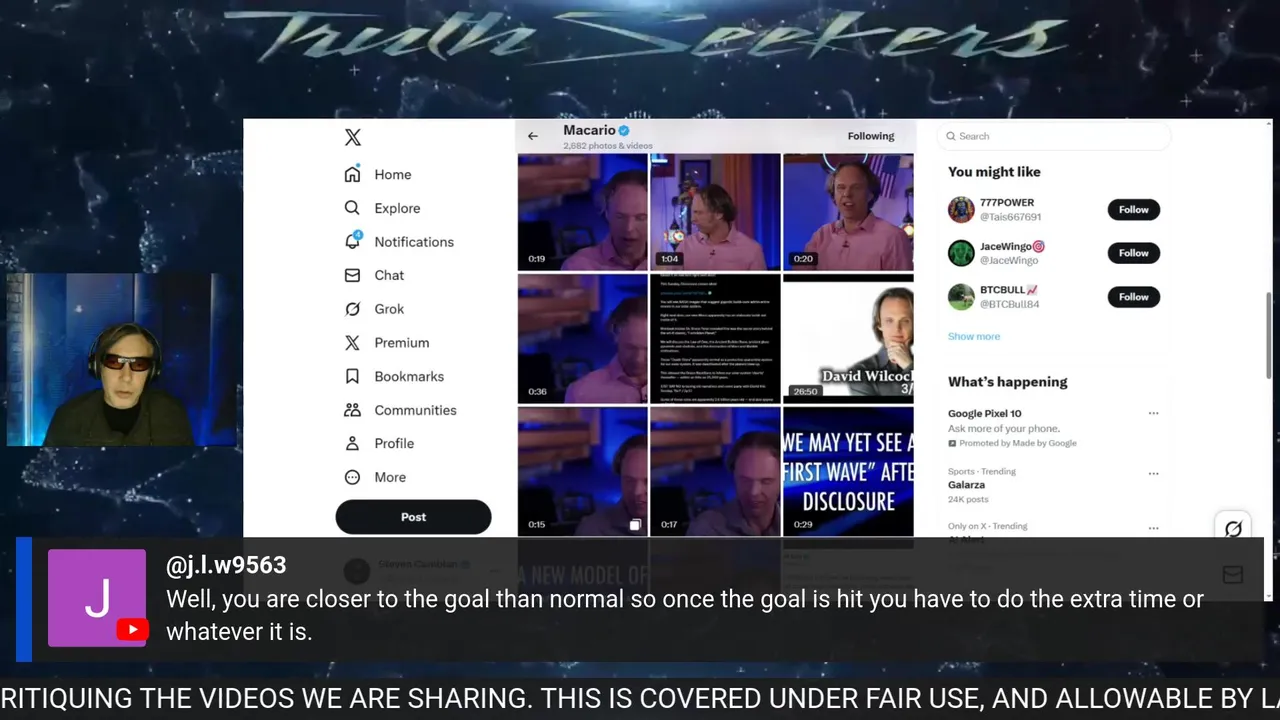Go back with the arrow icon
Viewport: 1280px width, 720px height.
533,136
